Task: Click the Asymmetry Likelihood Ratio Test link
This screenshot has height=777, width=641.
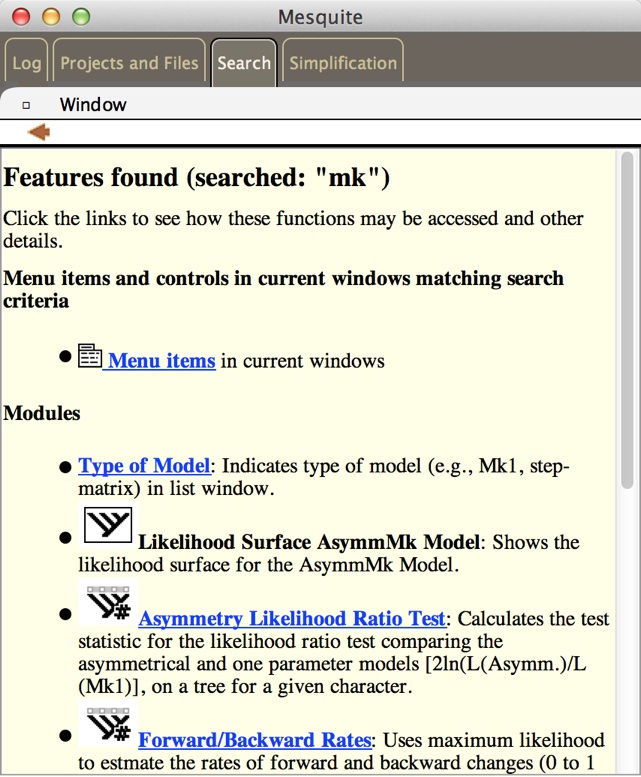Action: tap(292, 620)
